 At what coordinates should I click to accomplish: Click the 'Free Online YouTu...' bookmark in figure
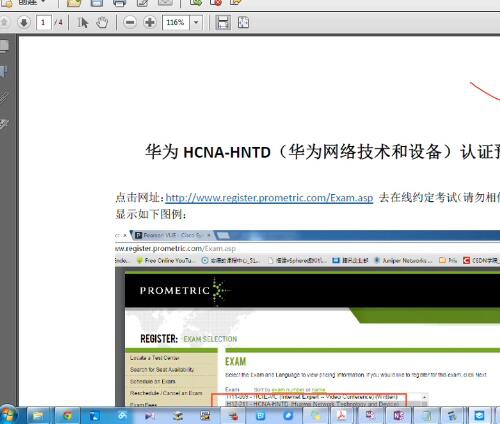pos(165,261)
